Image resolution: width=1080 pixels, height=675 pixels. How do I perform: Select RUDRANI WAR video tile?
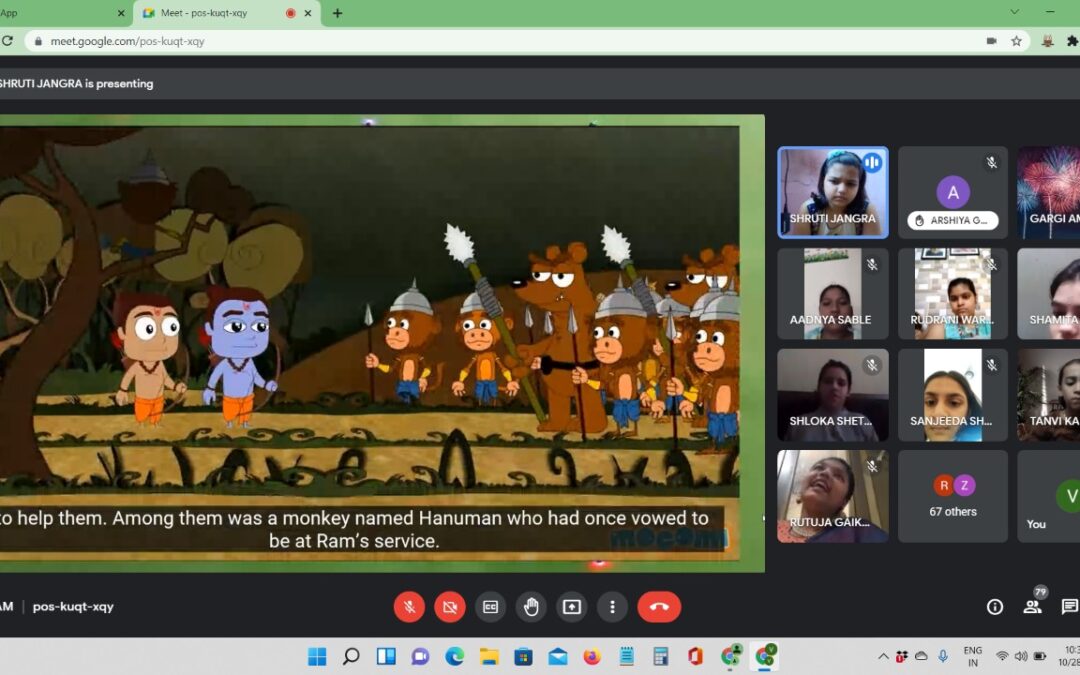(x=953, y=294)
